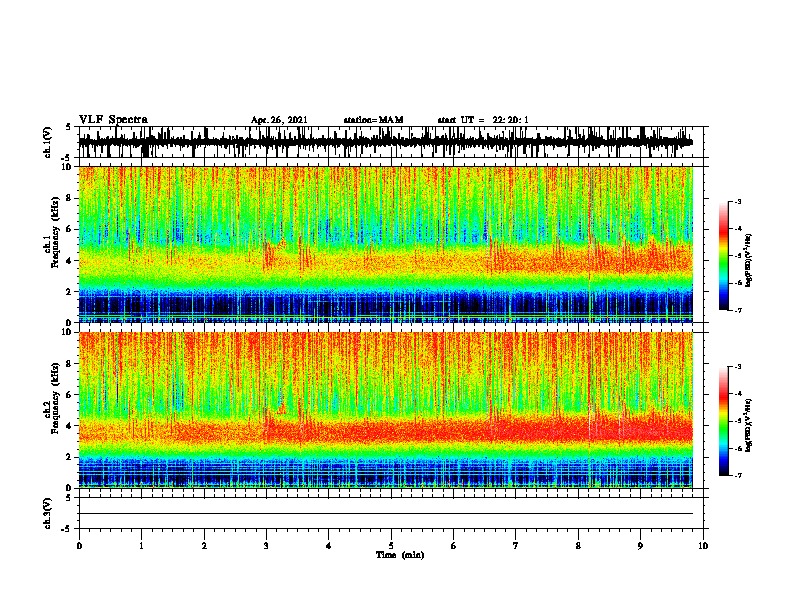Viewport: 792px width, 612px height.
Task: Click the "-5" tick on ch.1(V) axis
Action: pyautogui.click(x=67, y=158)
